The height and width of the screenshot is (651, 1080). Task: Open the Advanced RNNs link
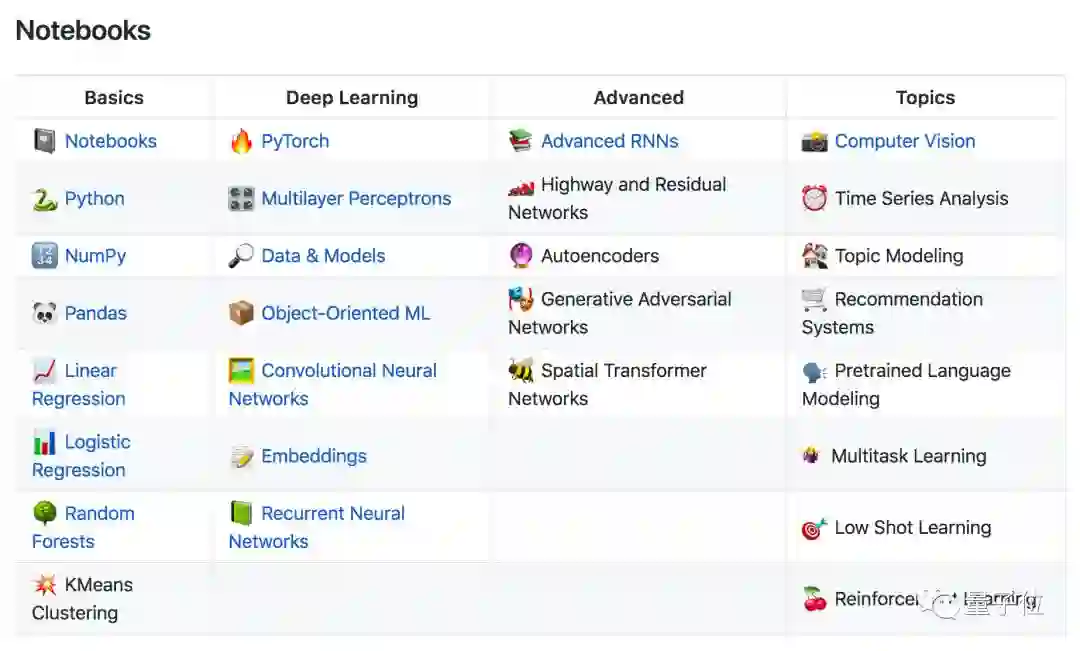tap(609, 141)
